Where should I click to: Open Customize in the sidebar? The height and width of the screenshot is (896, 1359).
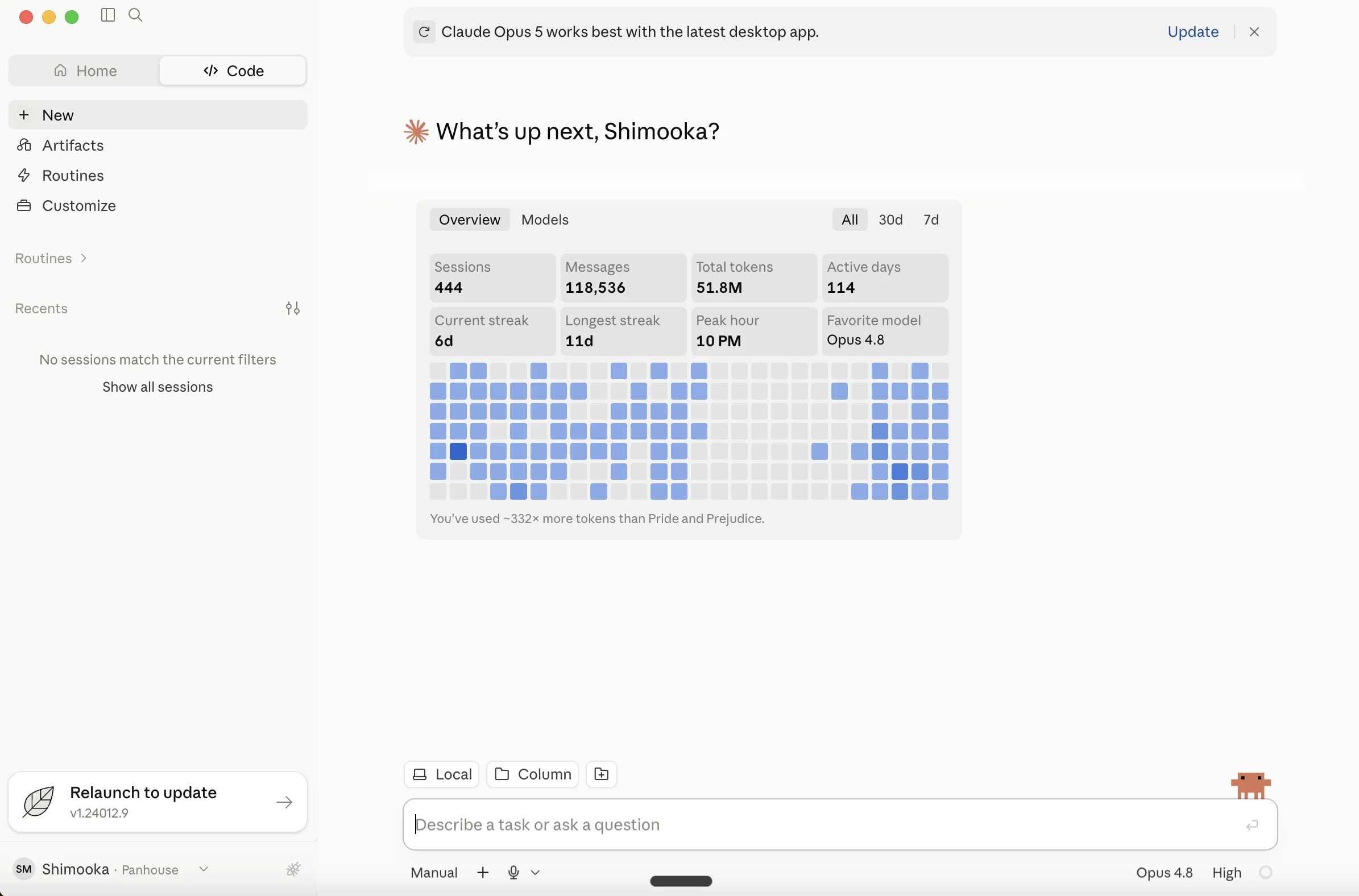[x=158, y=206]
